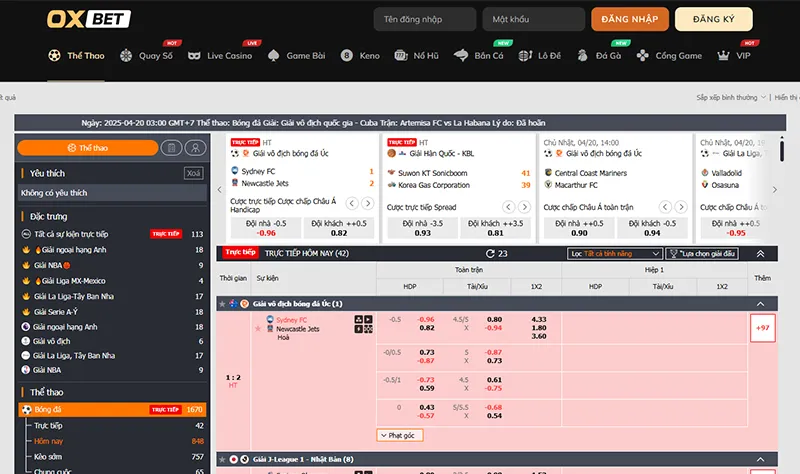Next bet type on Central Coast Mariners card
Image resolution: width=800 pixels, height=474 pixels.
coord(681,207)
